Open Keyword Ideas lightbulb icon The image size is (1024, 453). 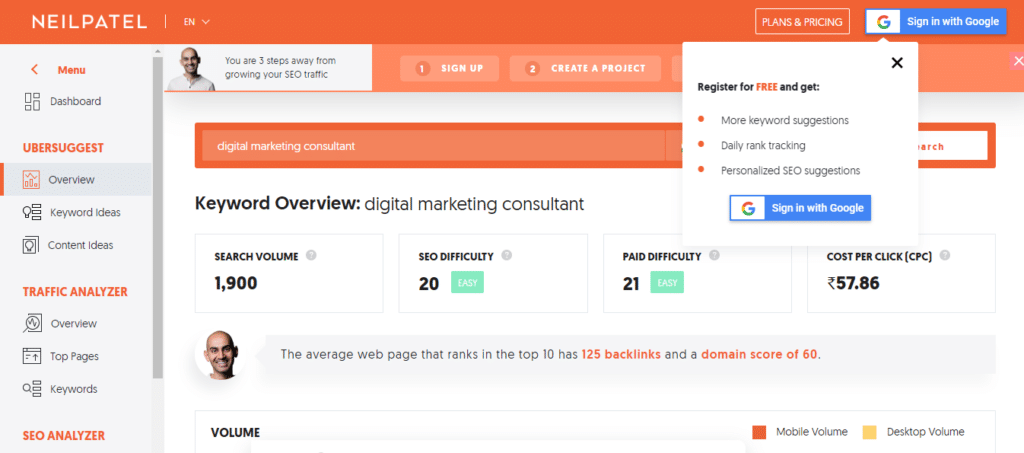32,212
